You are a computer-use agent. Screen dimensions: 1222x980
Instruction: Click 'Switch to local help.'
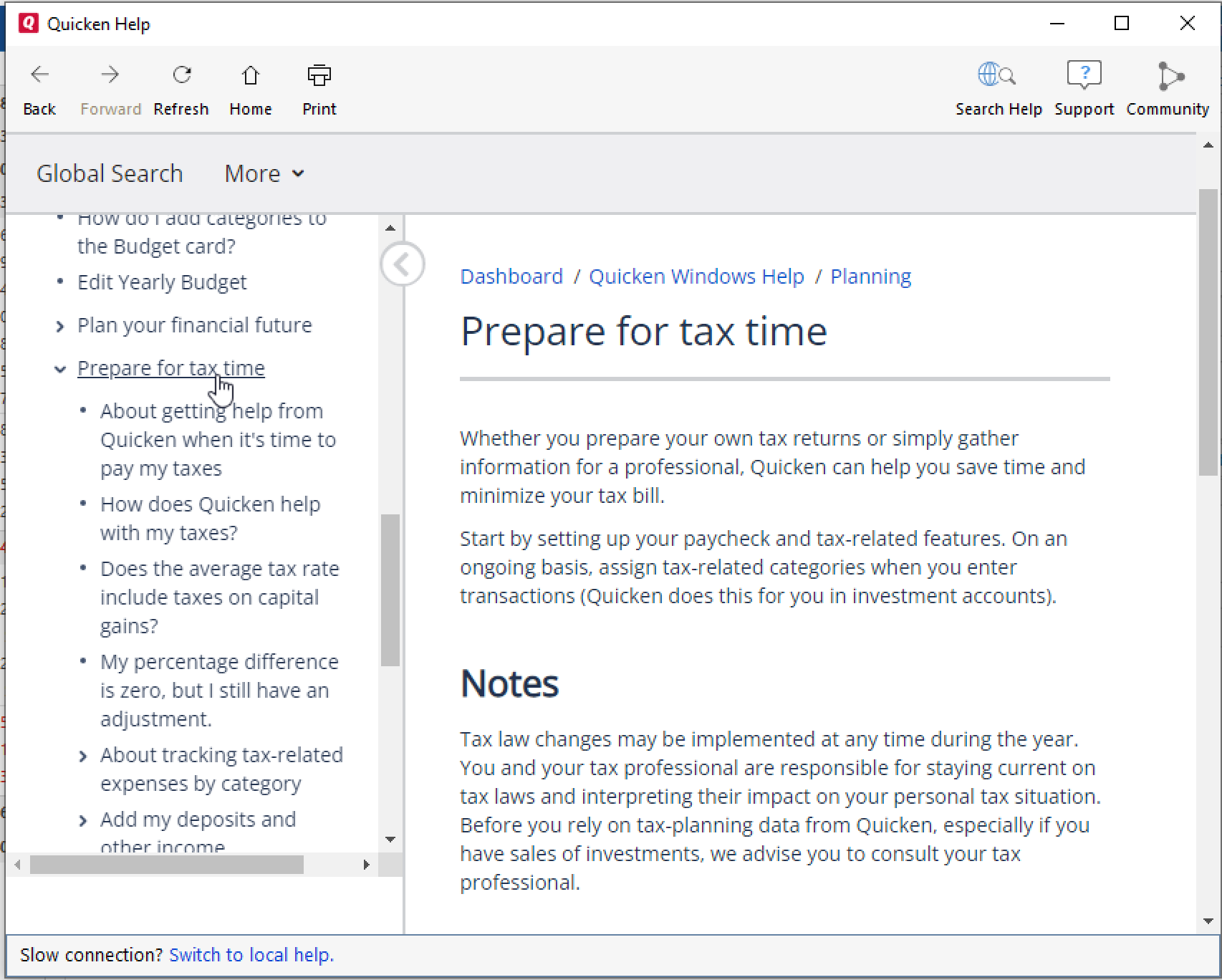pos(251,954)
